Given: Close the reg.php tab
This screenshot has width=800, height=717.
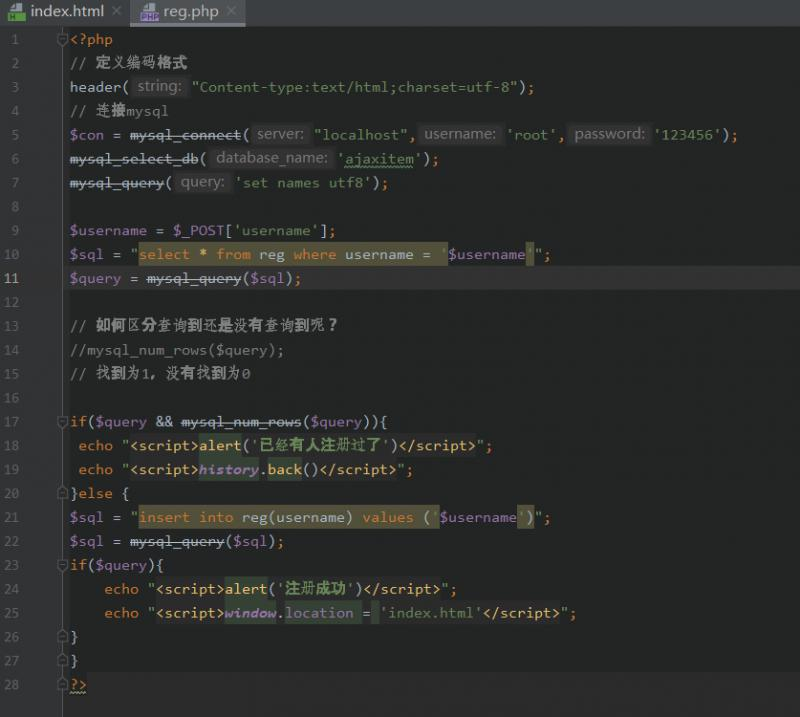Looking at the screenshot, I should [x=232, y=11].
